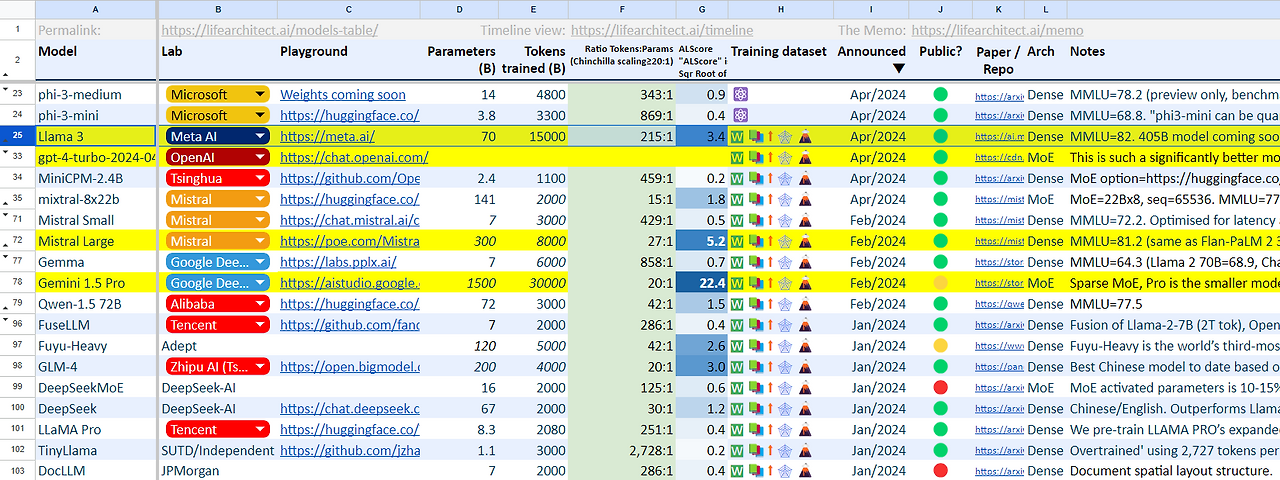Image resolution: width=1280 pixels, height=480 pixels.
Task: Click the pentagon icon in Mistral Small row
Action: (785, 220)
